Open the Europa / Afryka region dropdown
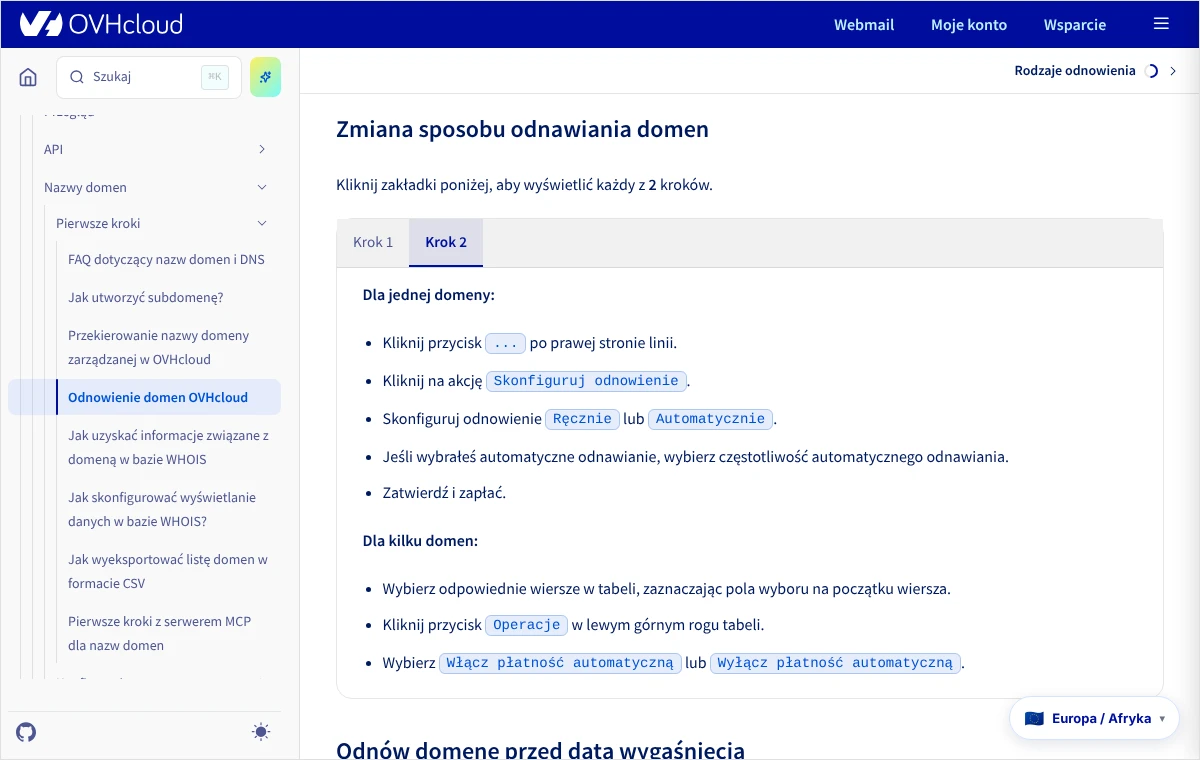The width and height of the screenshot is (1200, 760). 1094,718
